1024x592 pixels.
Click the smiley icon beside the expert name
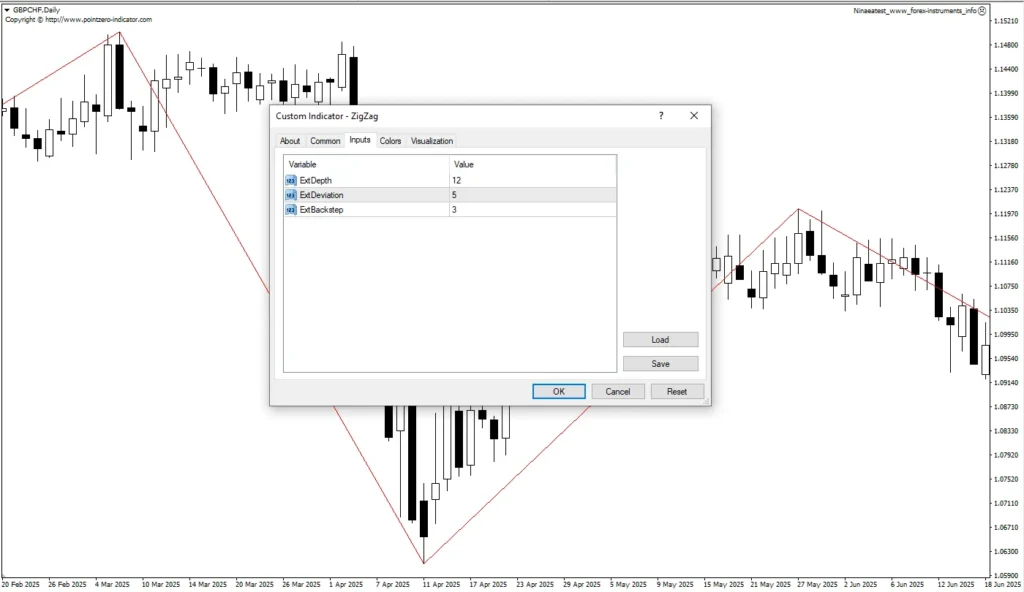(982, 10)
